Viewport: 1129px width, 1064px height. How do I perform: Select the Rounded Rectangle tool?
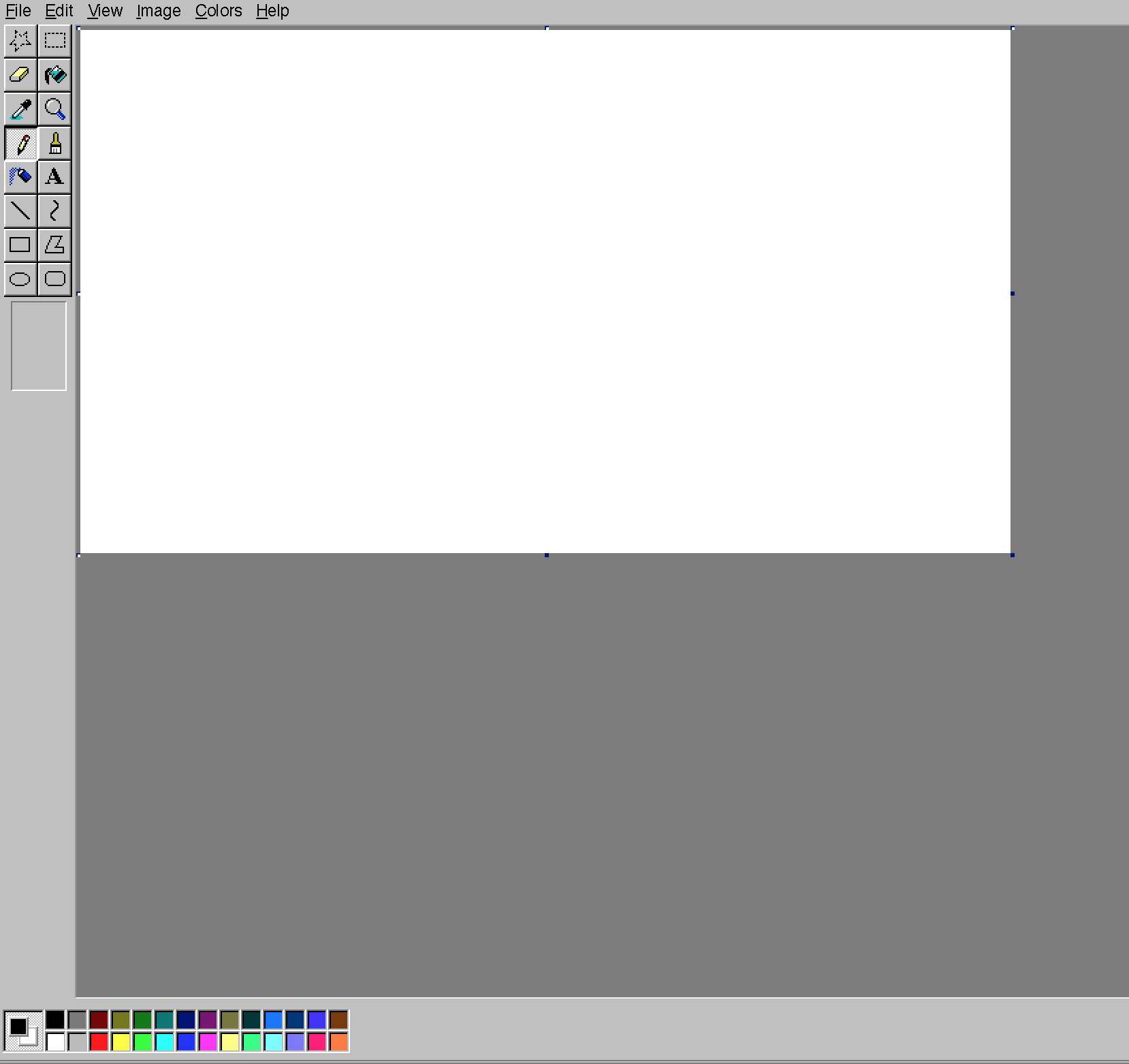[x=54, y=279]
